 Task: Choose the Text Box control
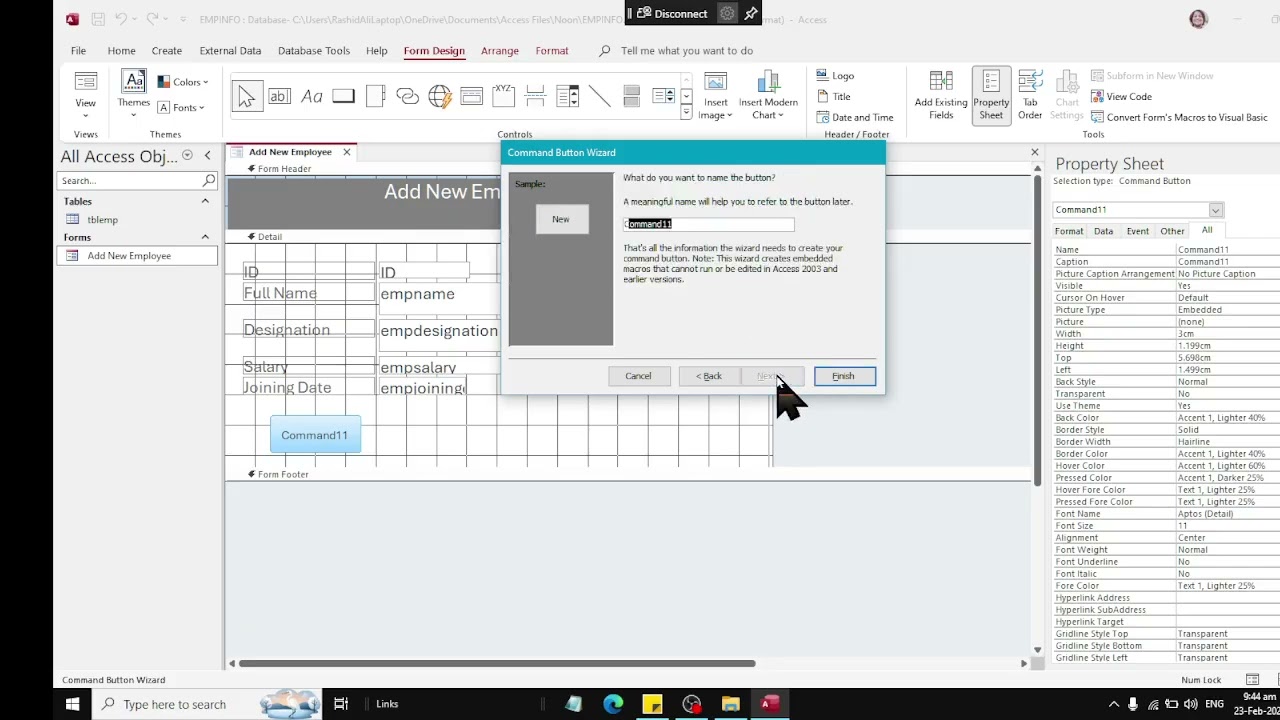279,96
